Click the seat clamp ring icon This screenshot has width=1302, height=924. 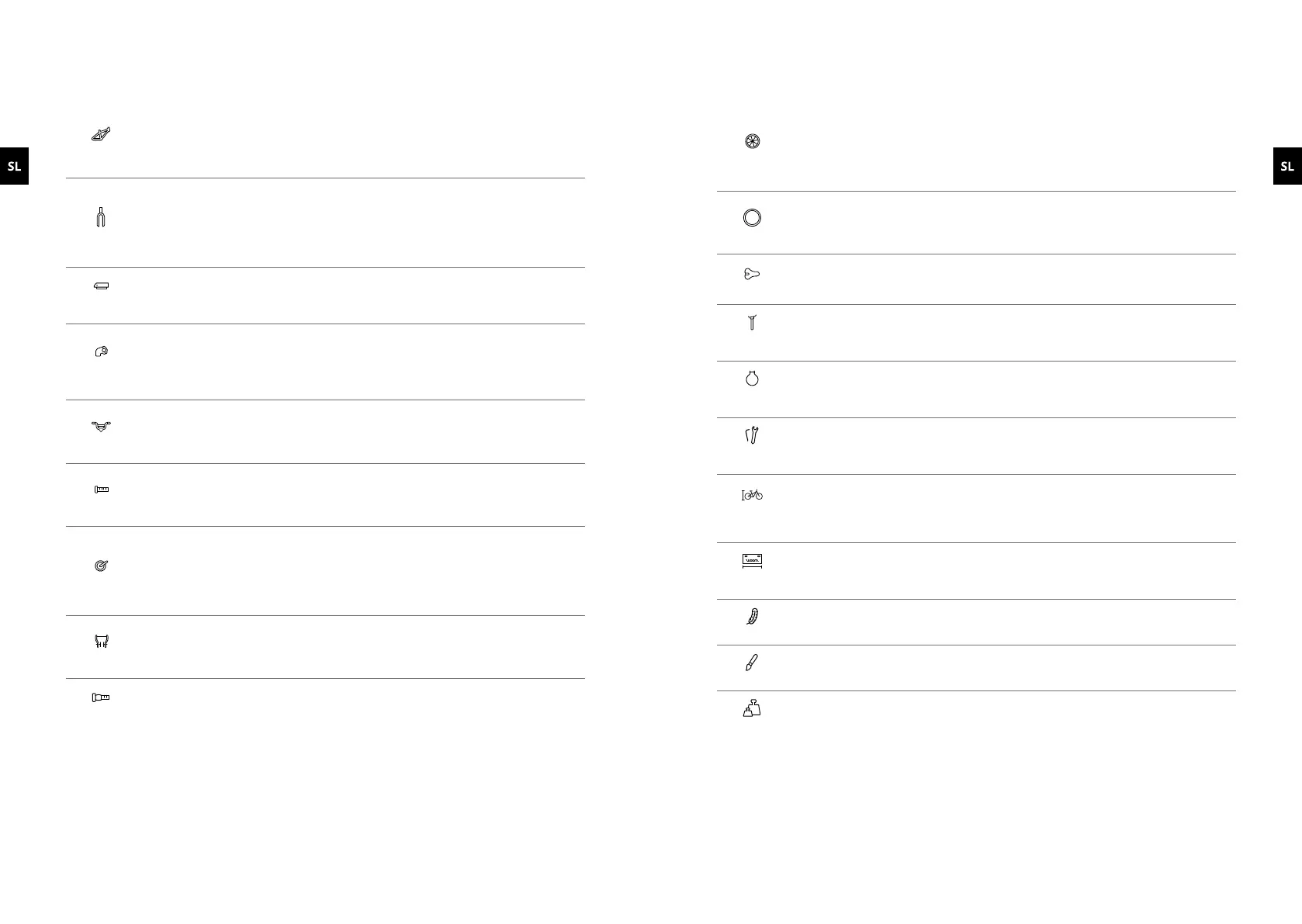coord(752,379)
